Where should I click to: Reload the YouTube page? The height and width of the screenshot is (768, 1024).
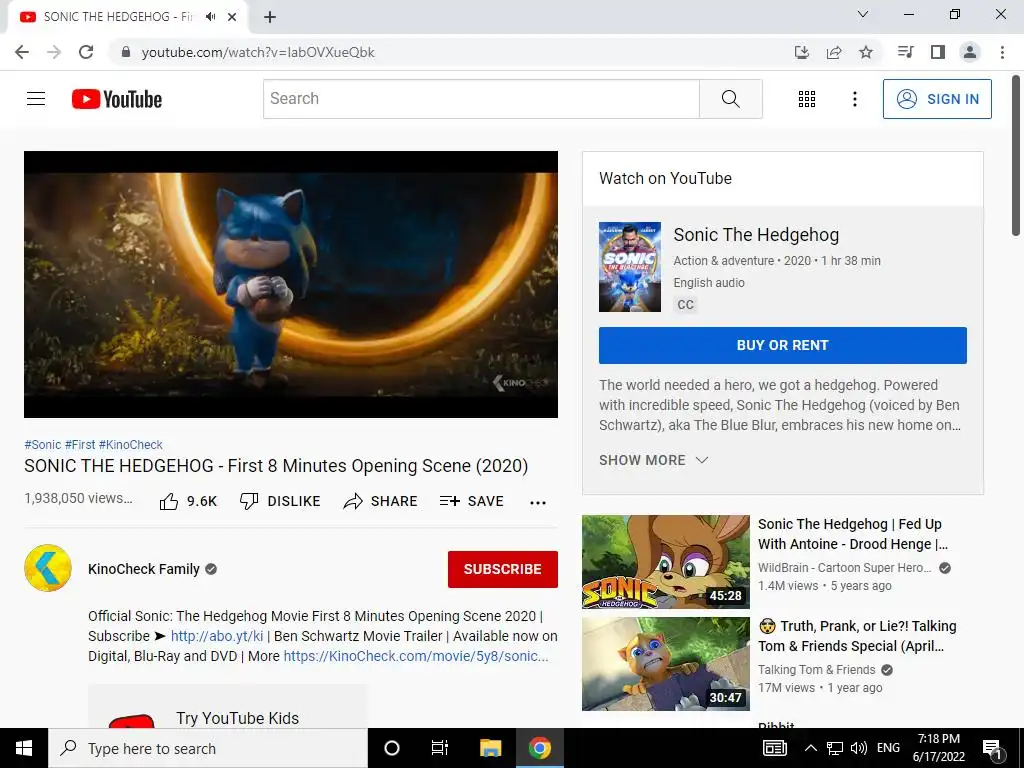tap(86, 52)
